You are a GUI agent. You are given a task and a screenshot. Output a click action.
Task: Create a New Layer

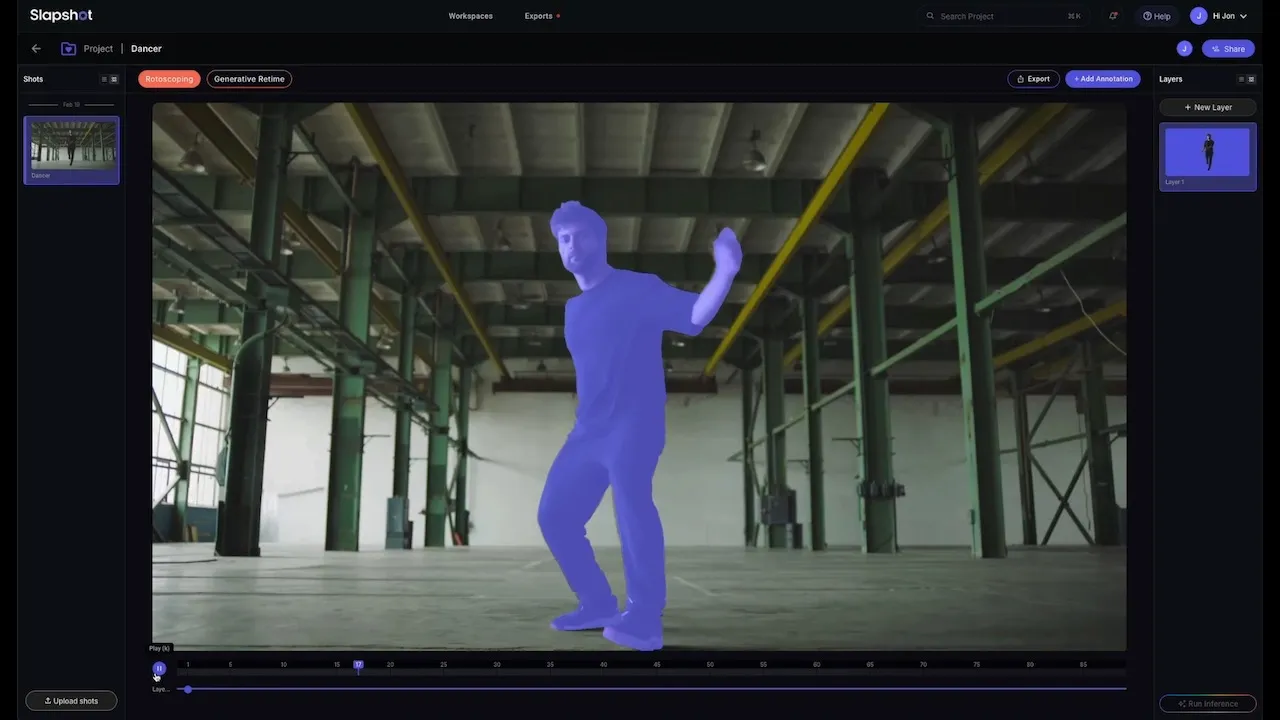tap(1208, 107)
